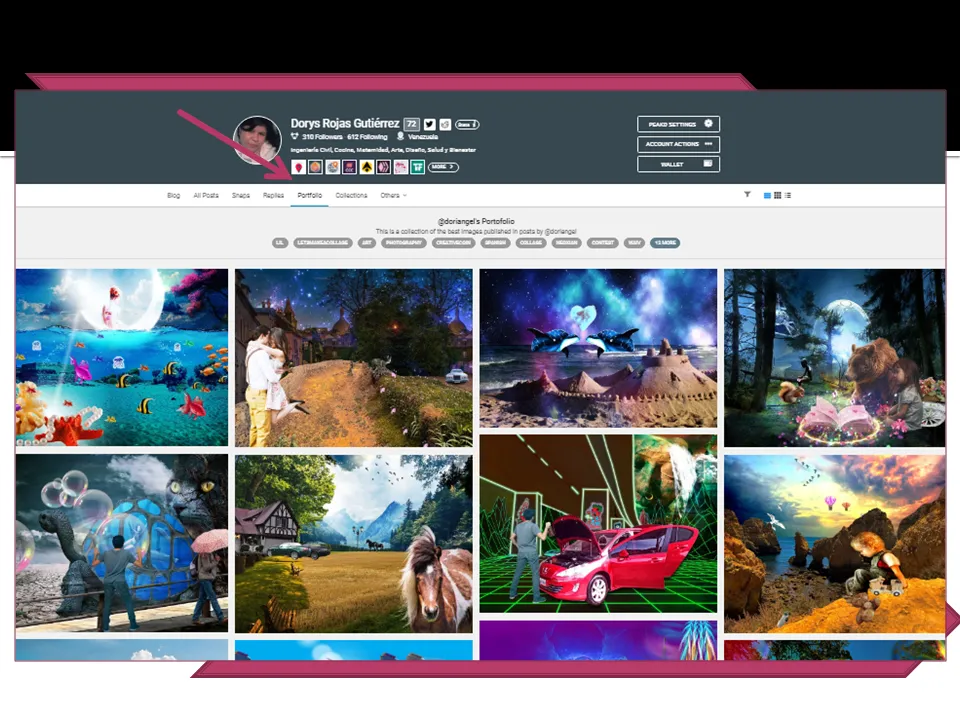Click the filter funnel icon

pos(747,195)
